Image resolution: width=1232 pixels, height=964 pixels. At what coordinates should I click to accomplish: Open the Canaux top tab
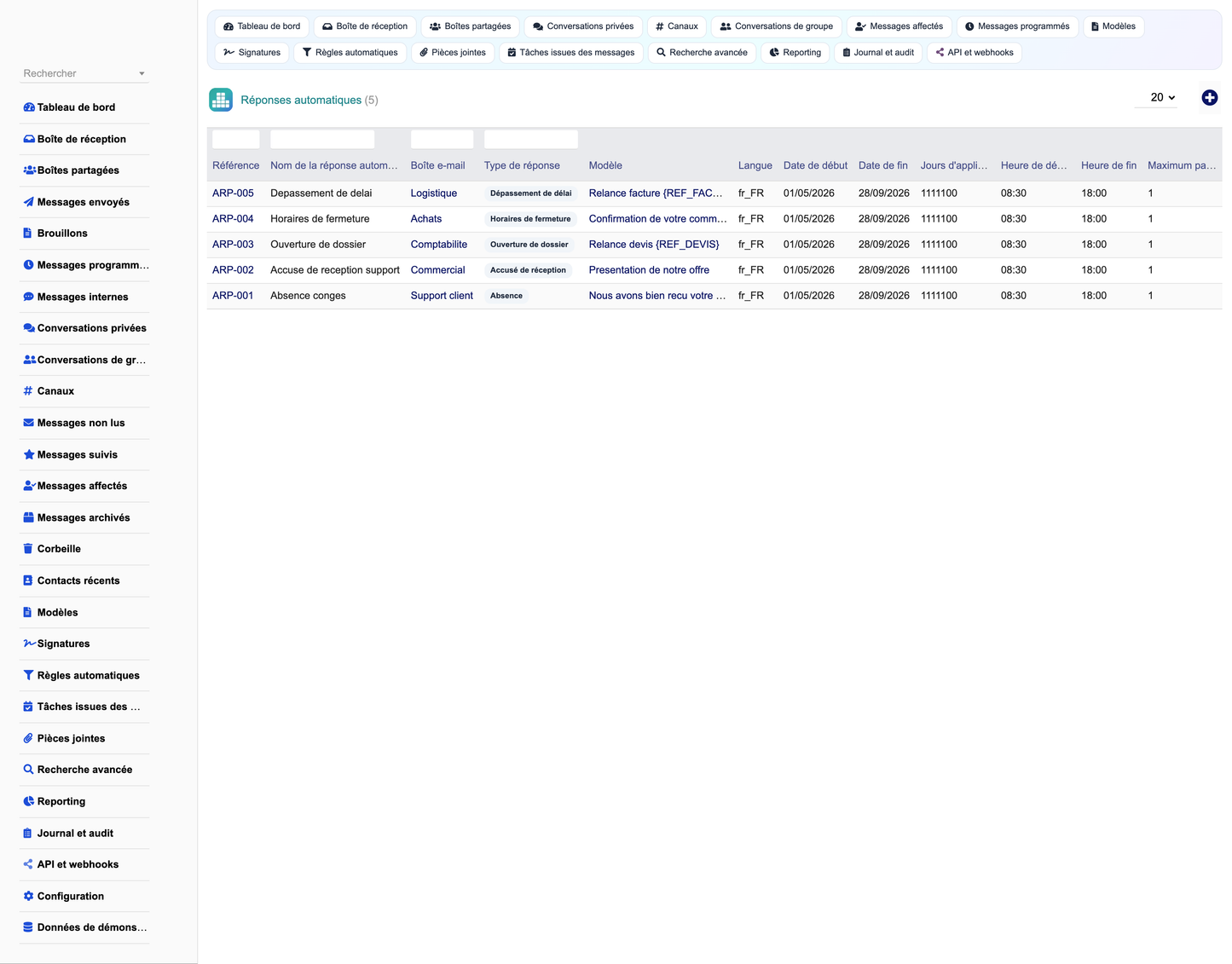coord(677,26)
